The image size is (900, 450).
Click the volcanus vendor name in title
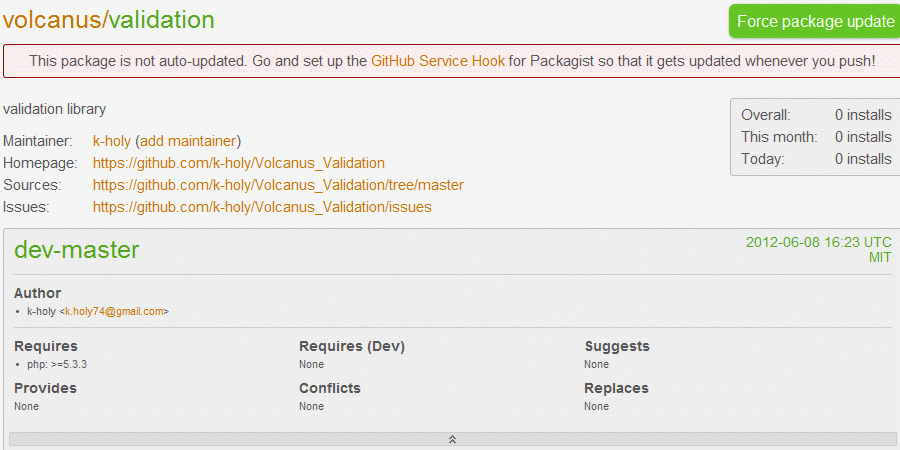click(x=52, y=20)
